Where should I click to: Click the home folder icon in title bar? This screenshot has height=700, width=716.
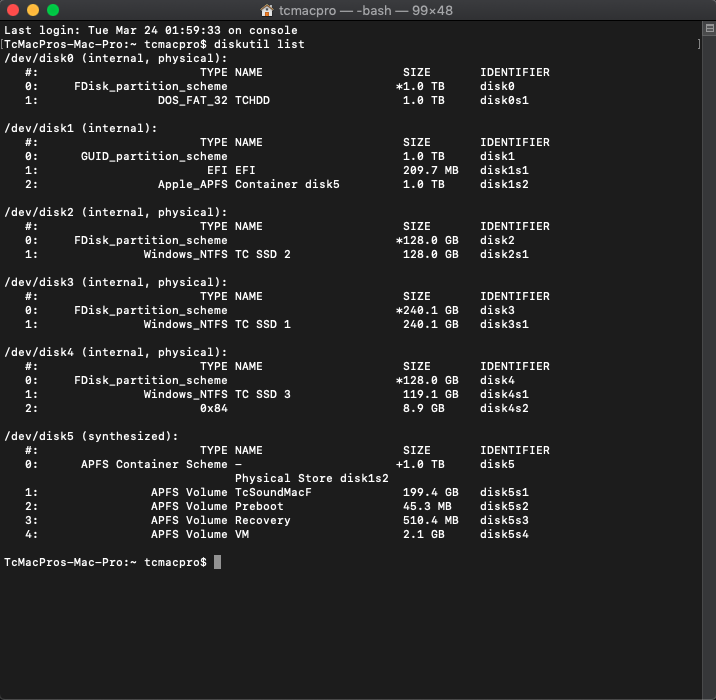tap(267, 10)
